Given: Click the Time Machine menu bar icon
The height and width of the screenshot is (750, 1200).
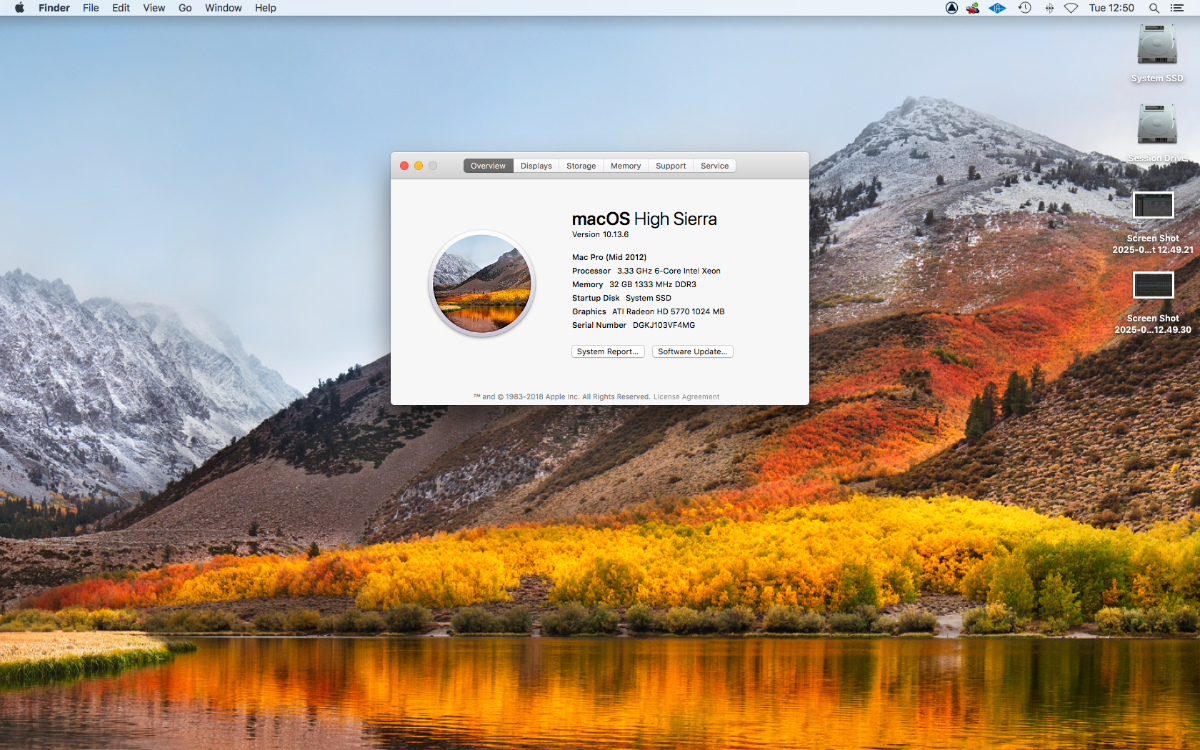Looking at the screenshot, I should [1024, 8].
